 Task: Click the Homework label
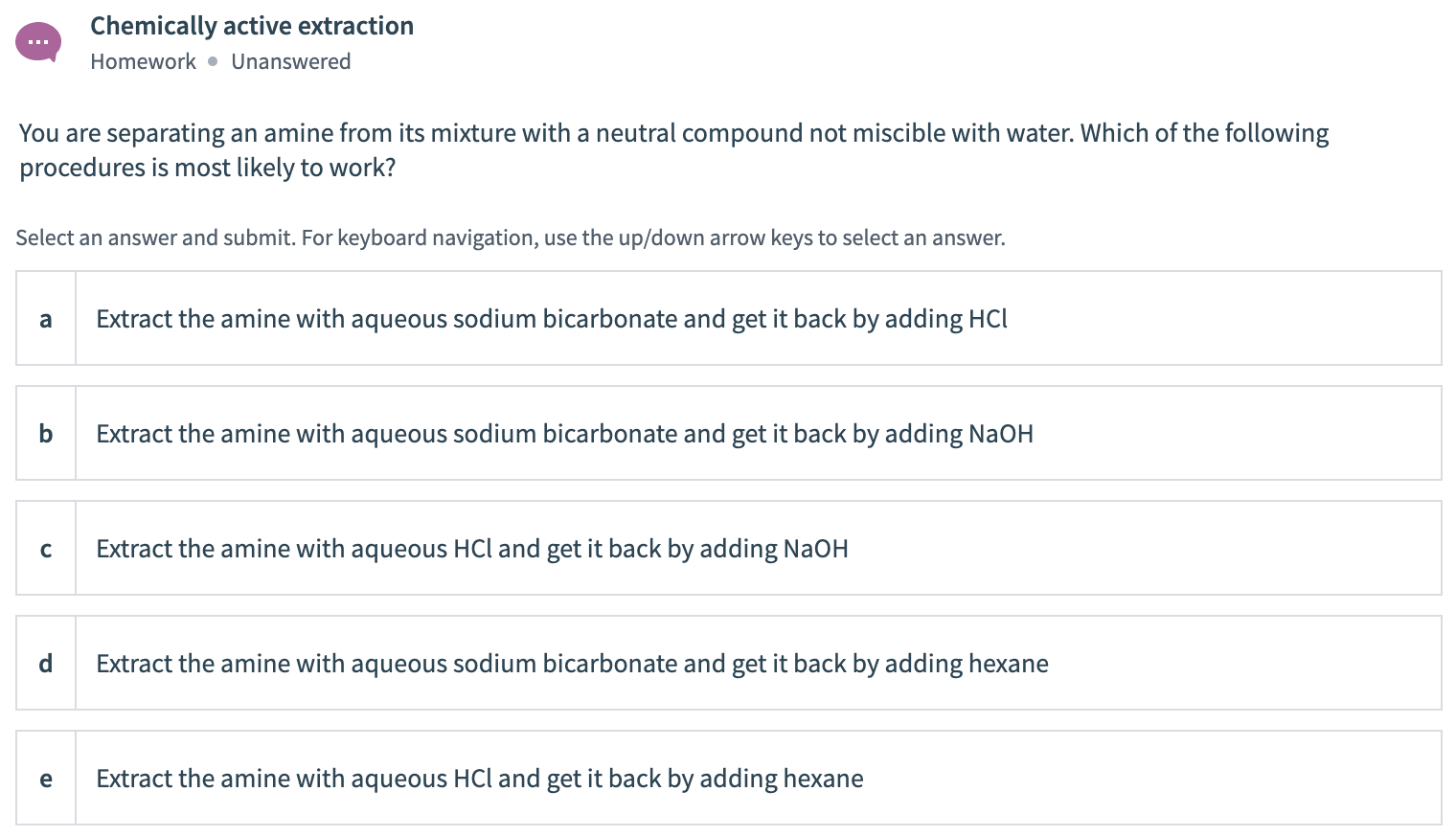click(x=143, y=61)
